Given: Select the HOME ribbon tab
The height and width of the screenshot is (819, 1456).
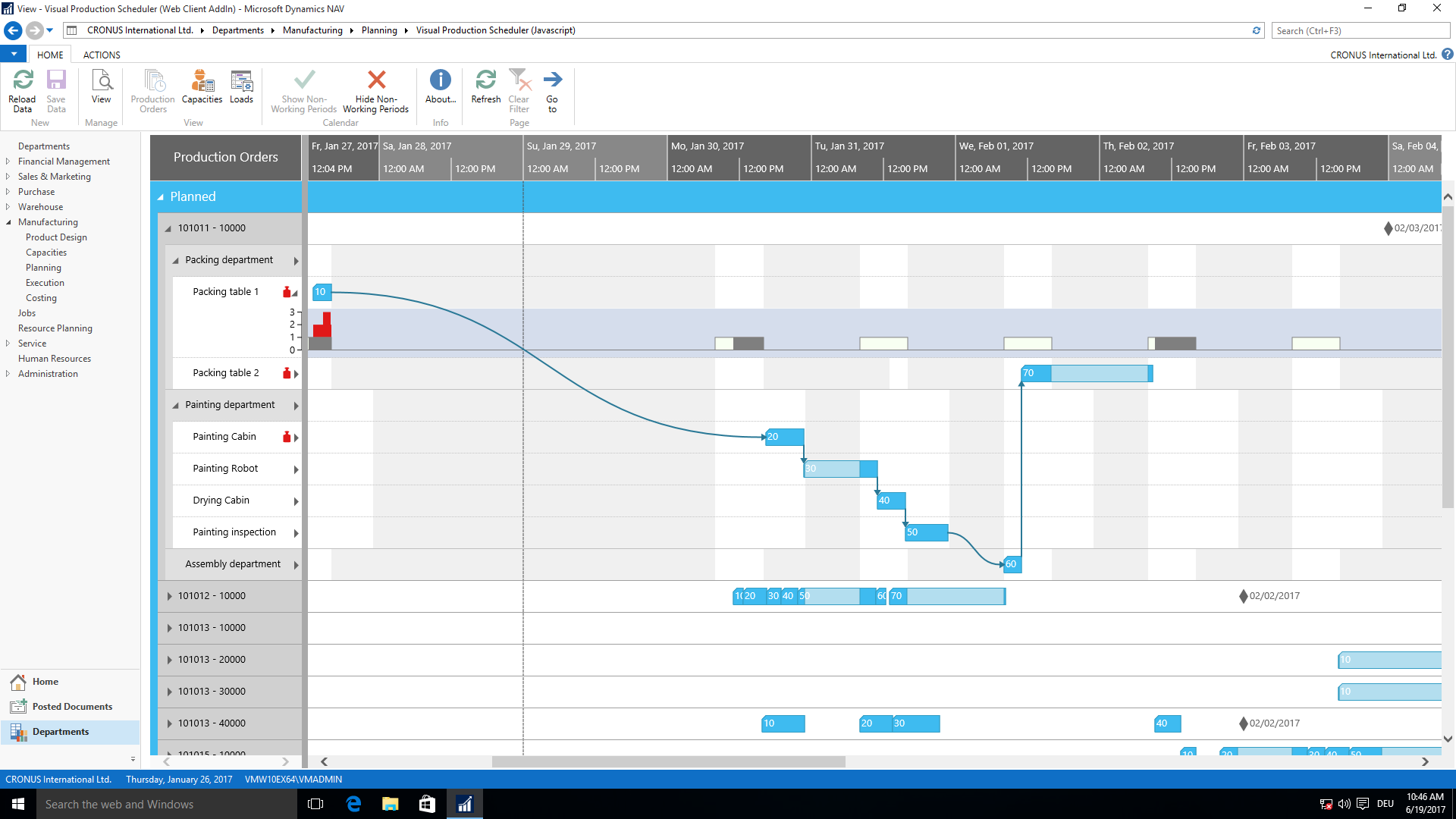Looking at the screenshot, I should pos(50,54).
